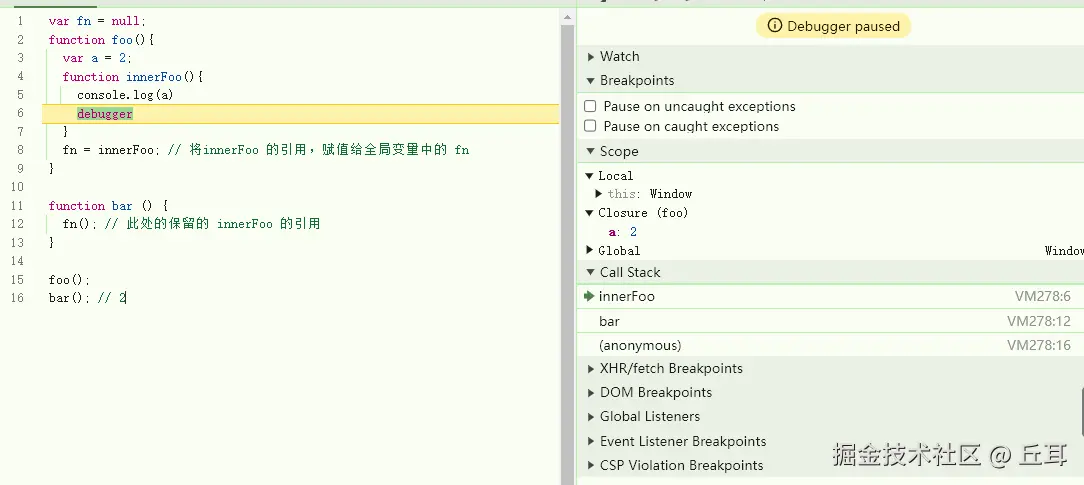Open the VM278:6 source link

(1043, 296)
